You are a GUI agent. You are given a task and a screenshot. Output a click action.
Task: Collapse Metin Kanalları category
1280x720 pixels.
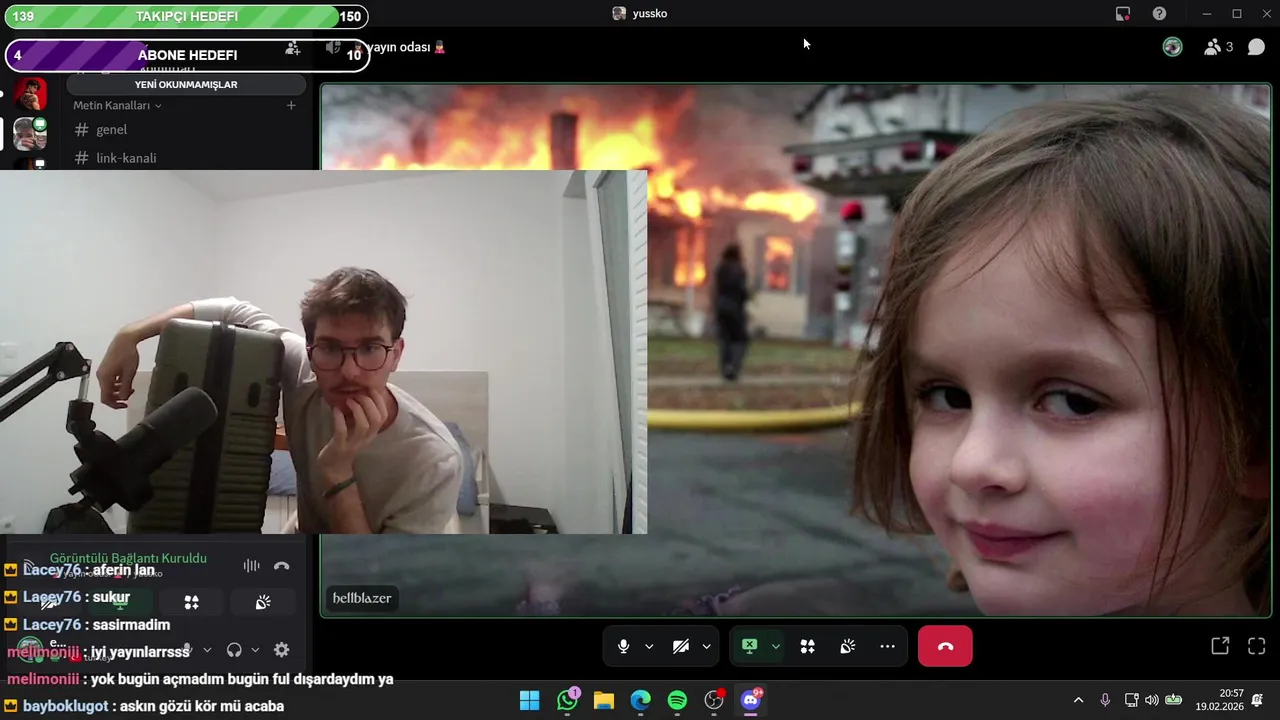click(117, 105)
